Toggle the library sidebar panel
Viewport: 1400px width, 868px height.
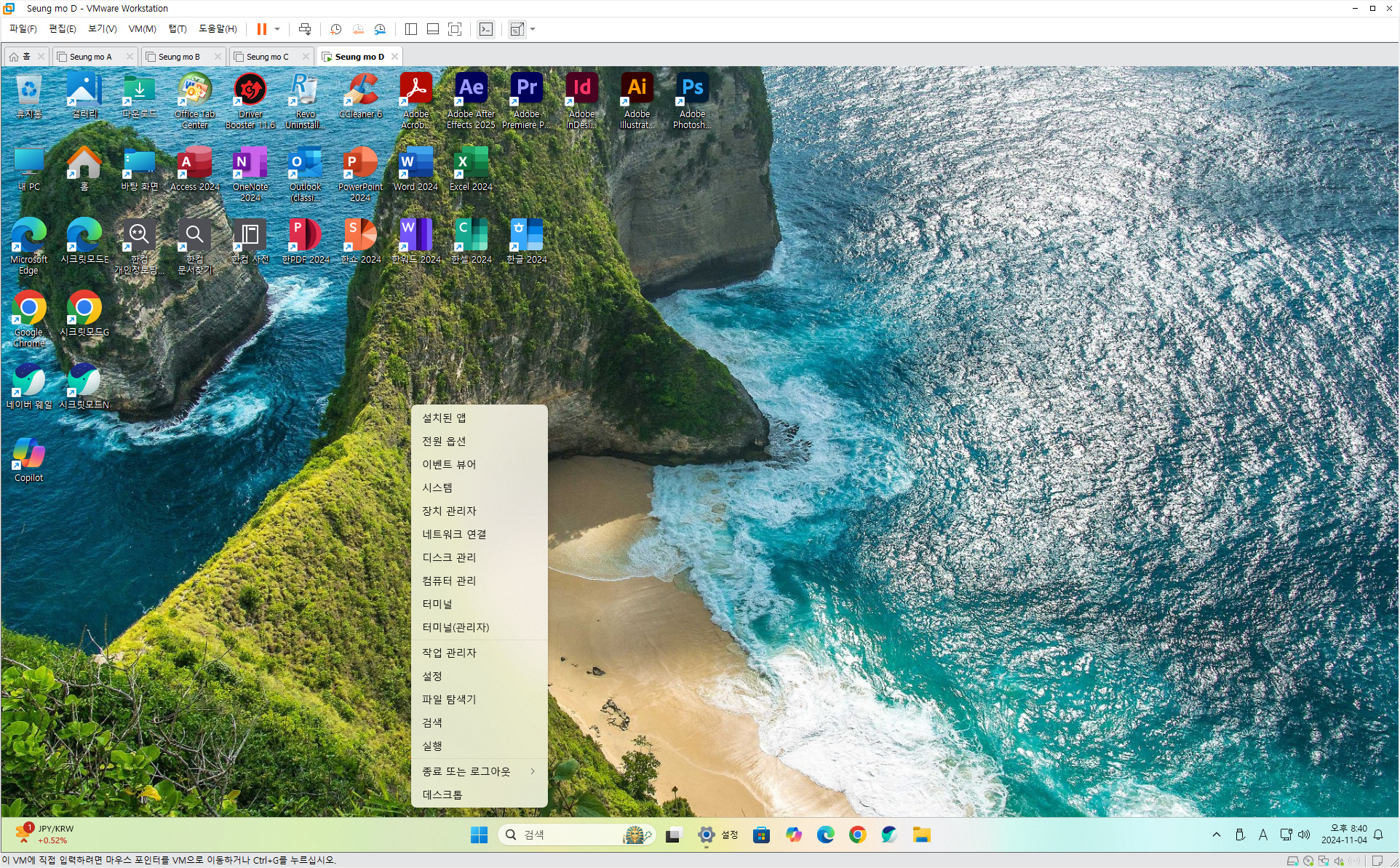411,29
